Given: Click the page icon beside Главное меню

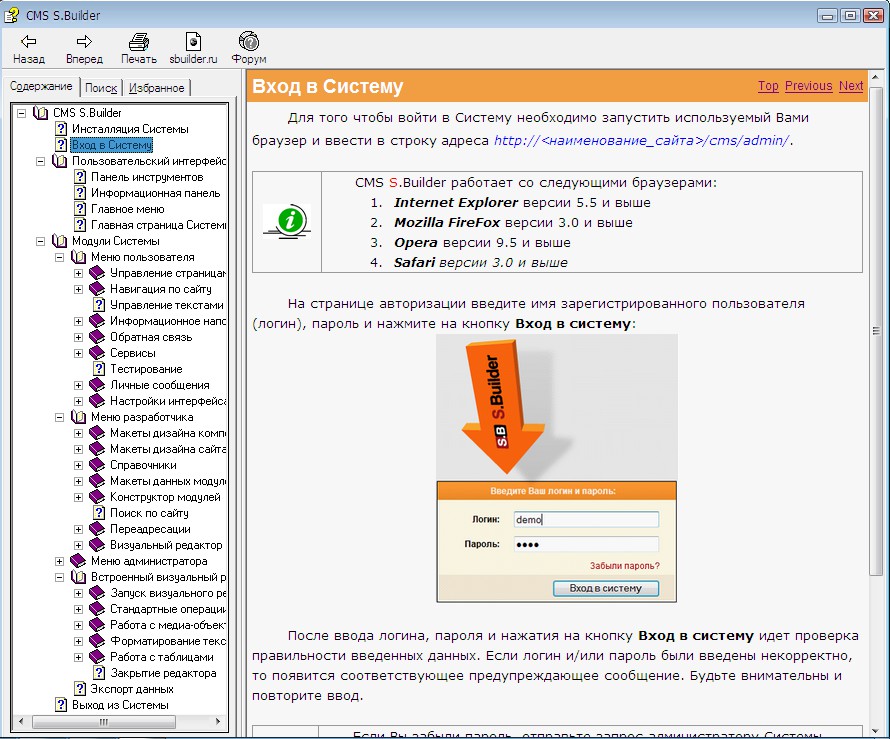Looking at the screenshot, I should click(x=80, y=209).
